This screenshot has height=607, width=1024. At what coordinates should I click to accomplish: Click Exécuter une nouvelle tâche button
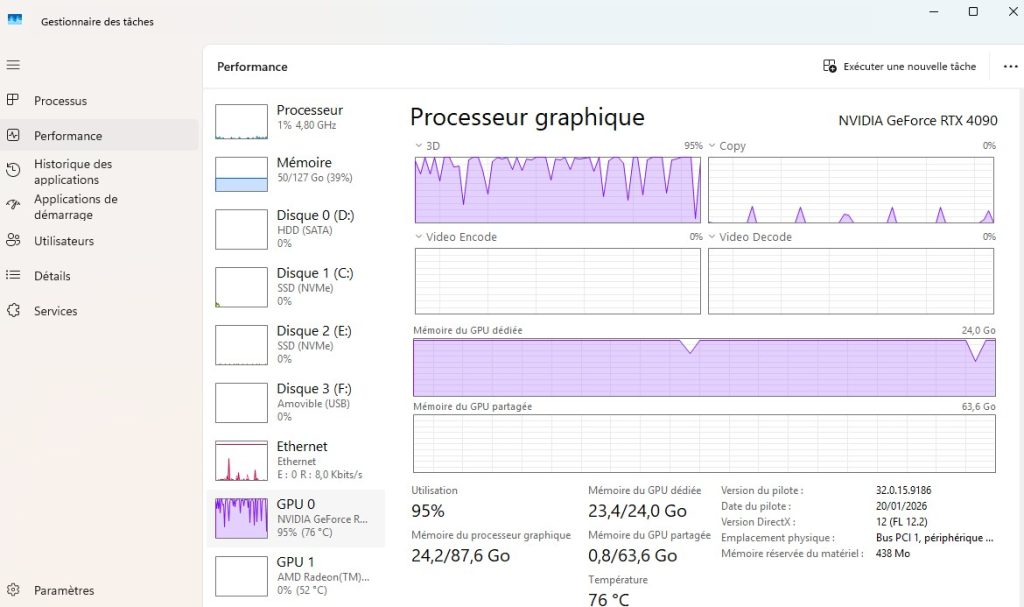click(899, 67)
